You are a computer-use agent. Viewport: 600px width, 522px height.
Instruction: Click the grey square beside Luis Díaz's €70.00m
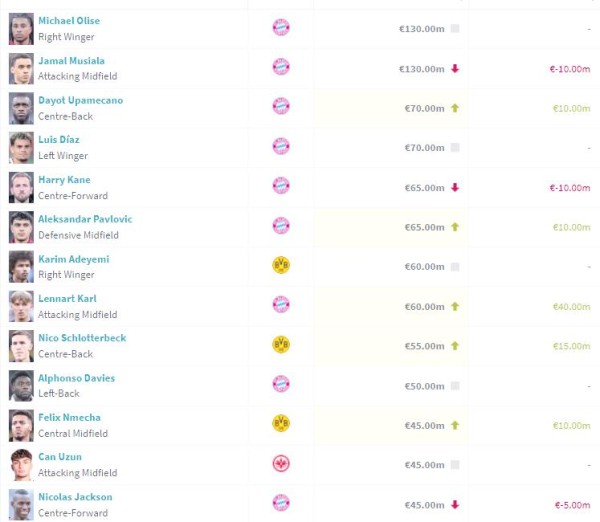pyautogui.click(x=455, y=148)
